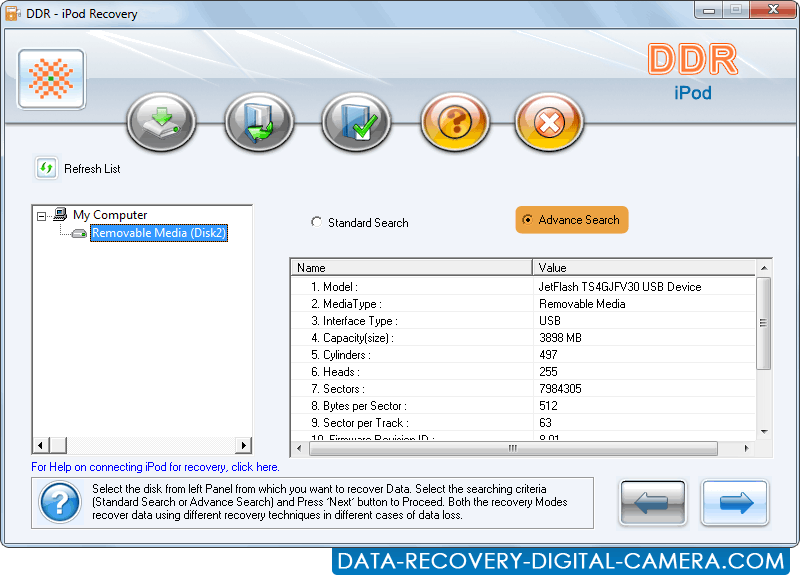Click 'JetFlash TS4GJFV30 USB Device' value
The width and height of the screenshot is (800, 575).
coord(620,287)
